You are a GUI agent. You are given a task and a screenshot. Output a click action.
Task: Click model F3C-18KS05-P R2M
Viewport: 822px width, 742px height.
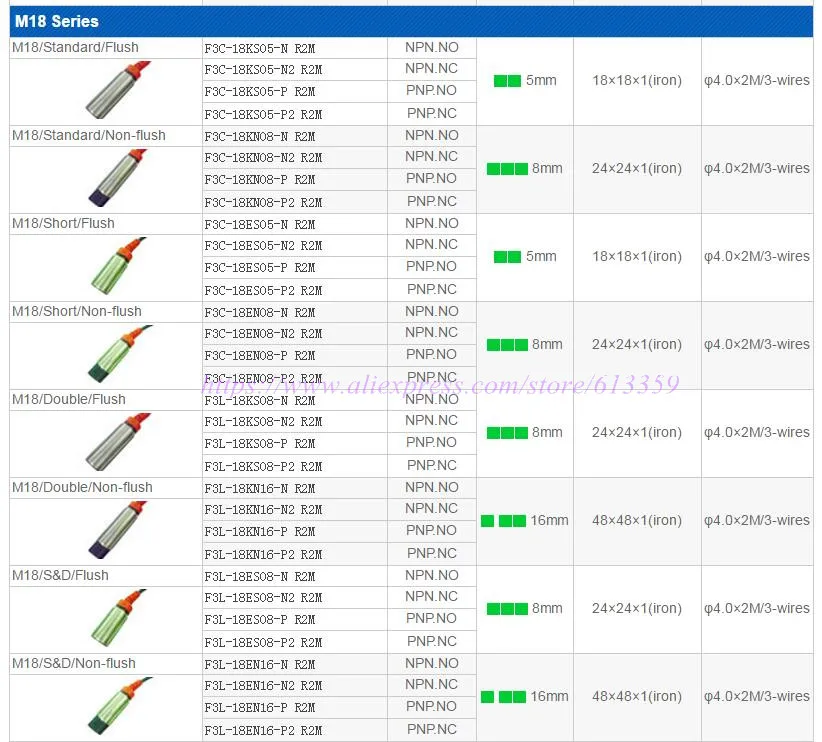click(260, 92)
